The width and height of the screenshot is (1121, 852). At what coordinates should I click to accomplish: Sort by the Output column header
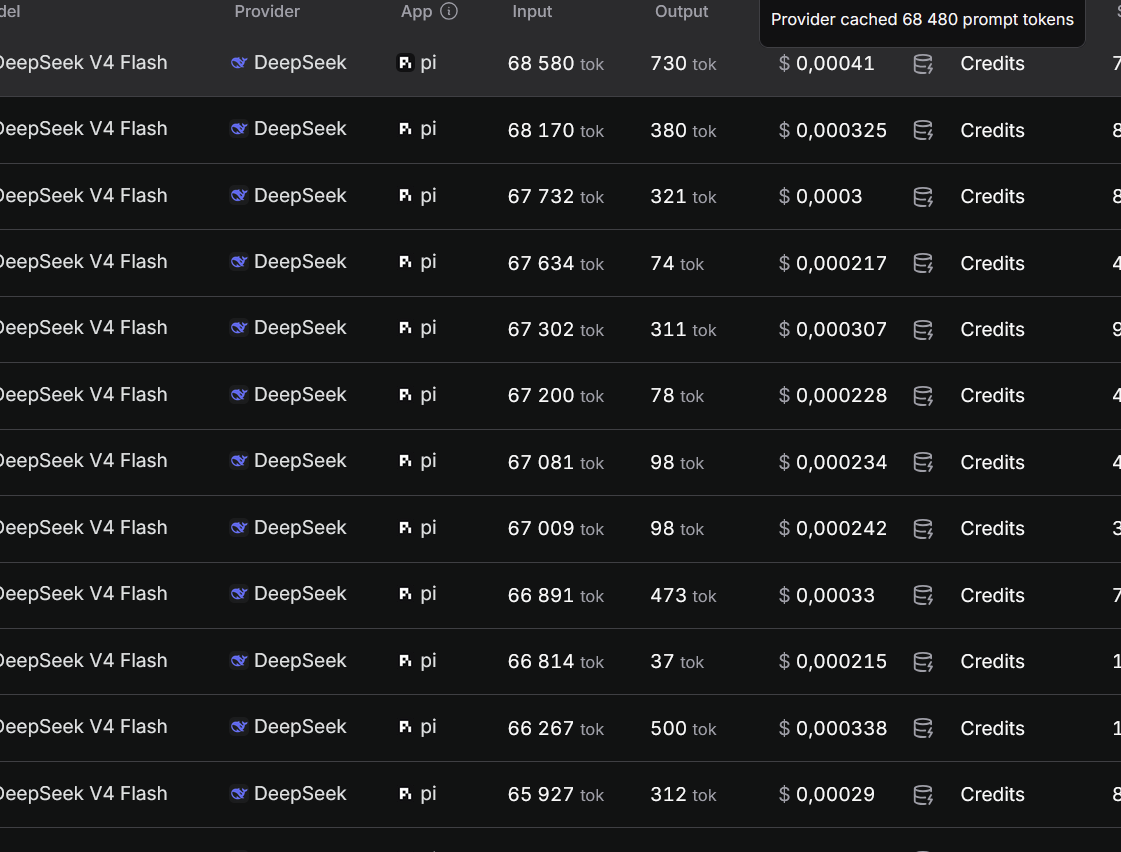click(681, 11)
